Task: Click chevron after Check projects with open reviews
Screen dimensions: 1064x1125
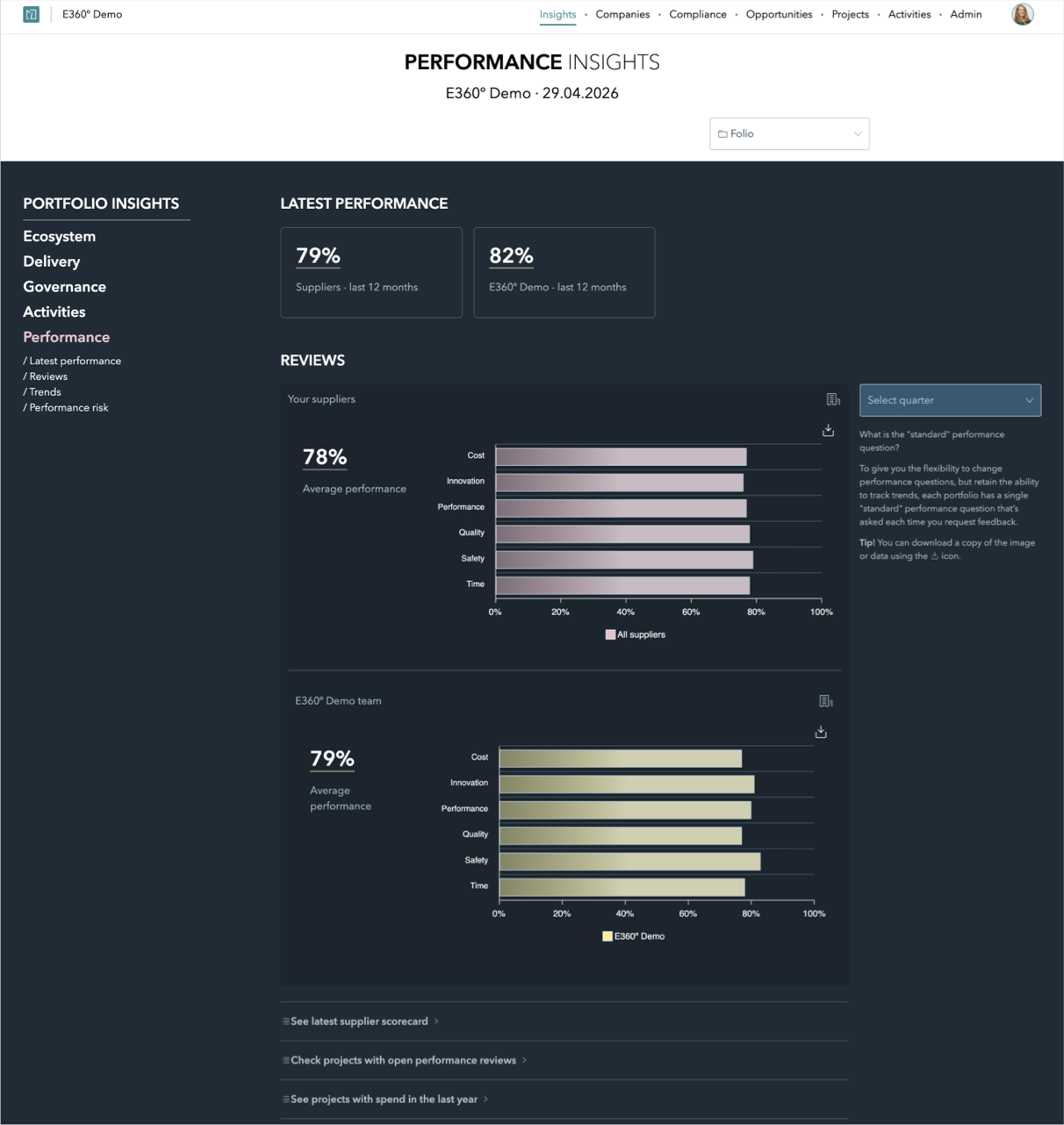Action: pos(524,1060)
